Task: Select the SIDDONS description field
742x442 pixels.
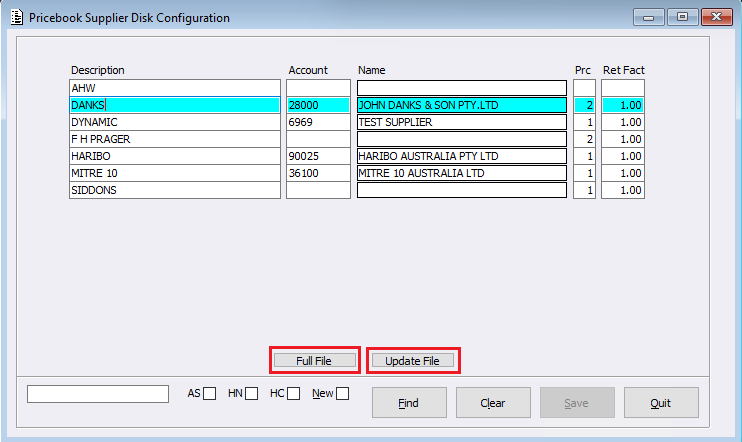Action: 175,190
